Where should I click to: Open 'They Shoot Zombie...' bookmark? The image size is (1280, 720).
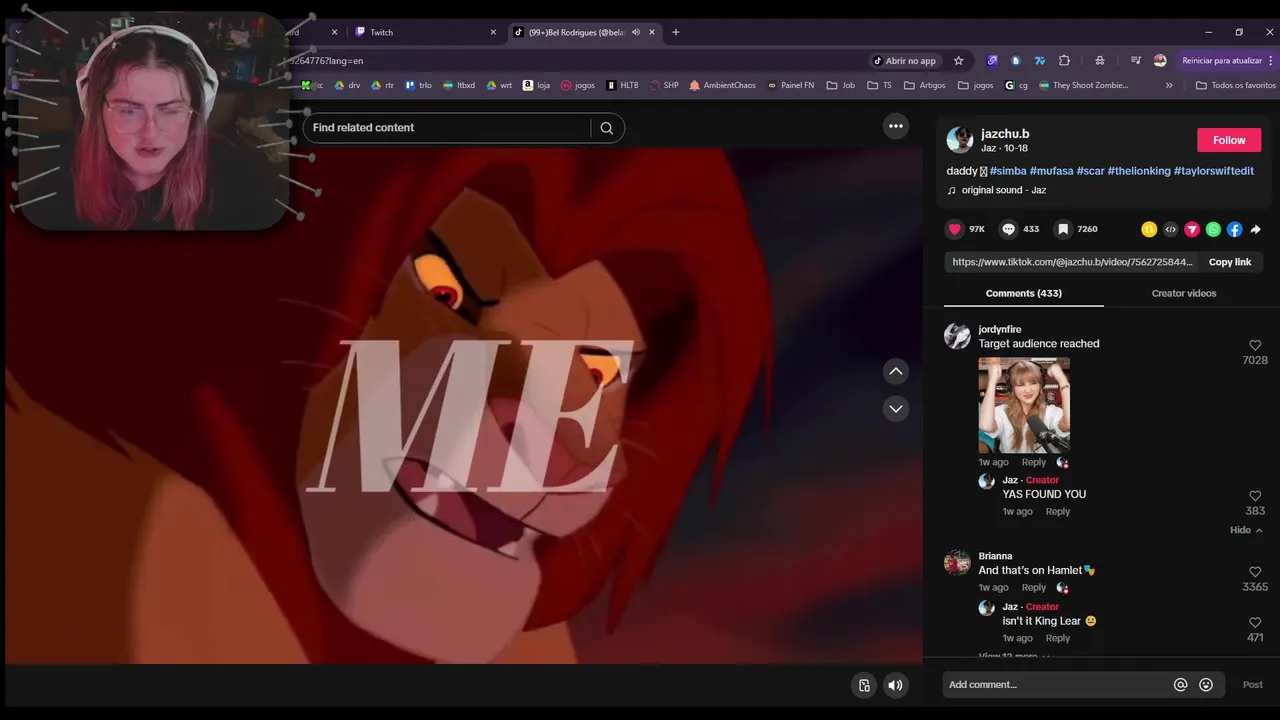point(1083,85)
